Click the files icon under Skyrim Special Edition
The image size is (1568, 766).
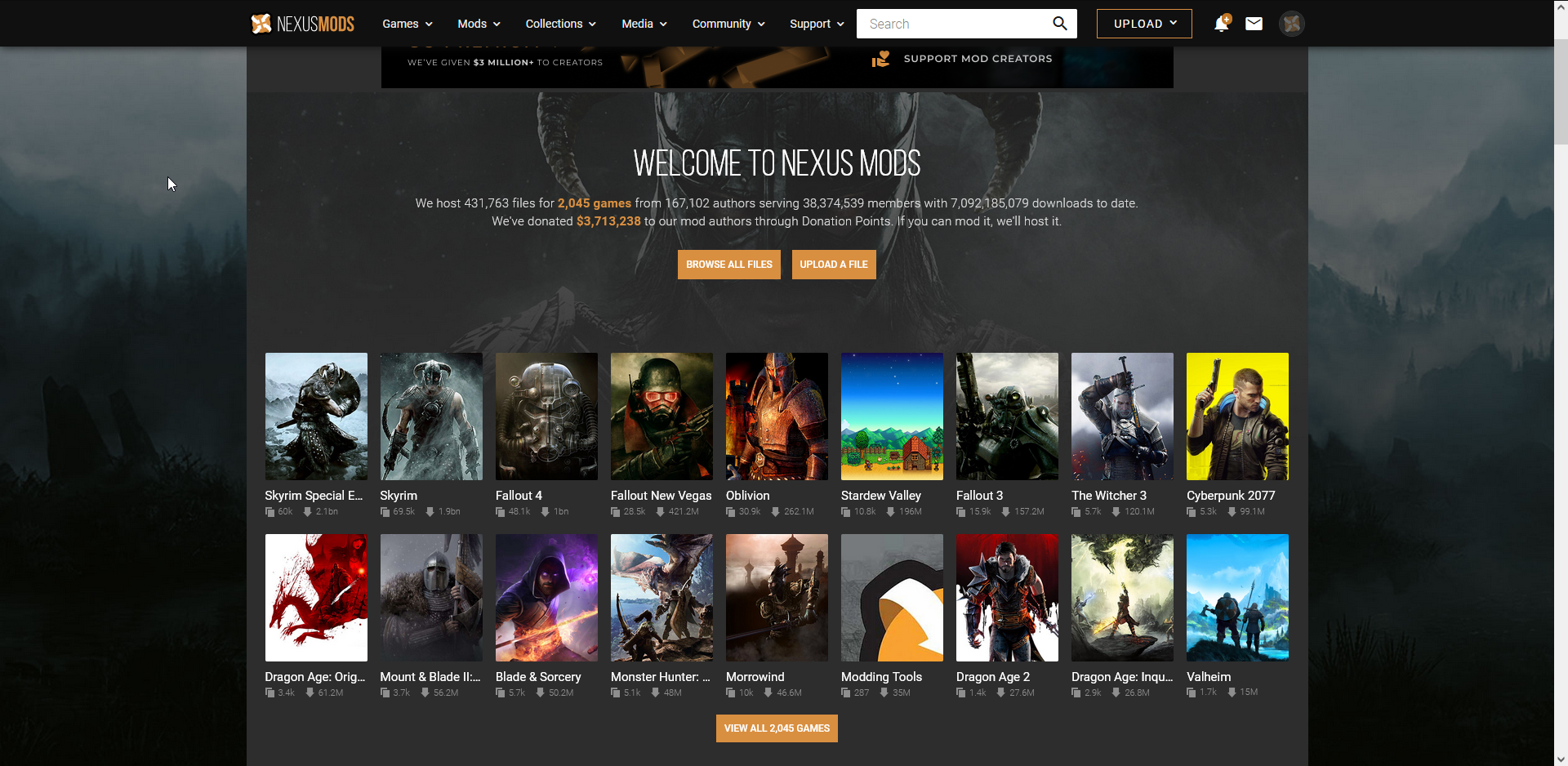pyautogui.click(x=269, y=512)
